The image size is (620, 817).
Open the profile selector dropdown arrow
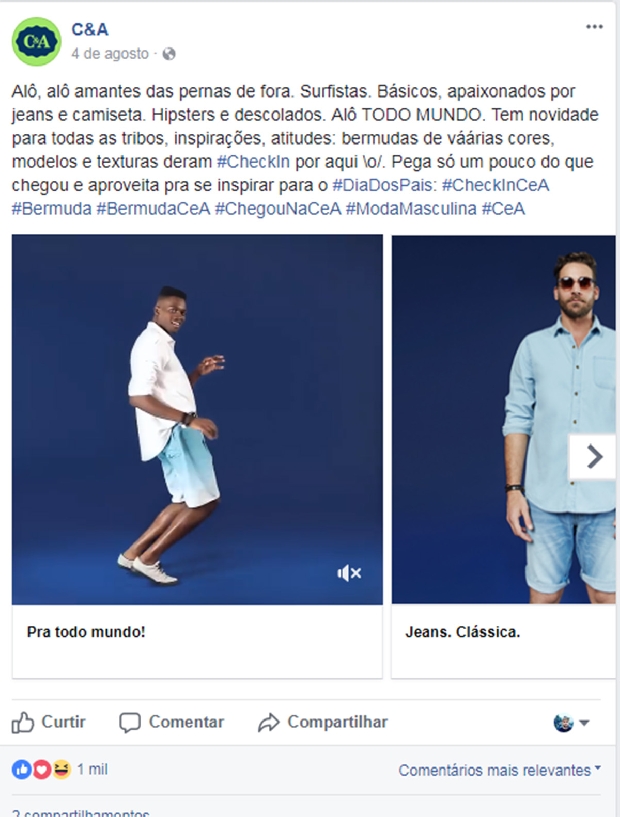[x=584, y=723]
